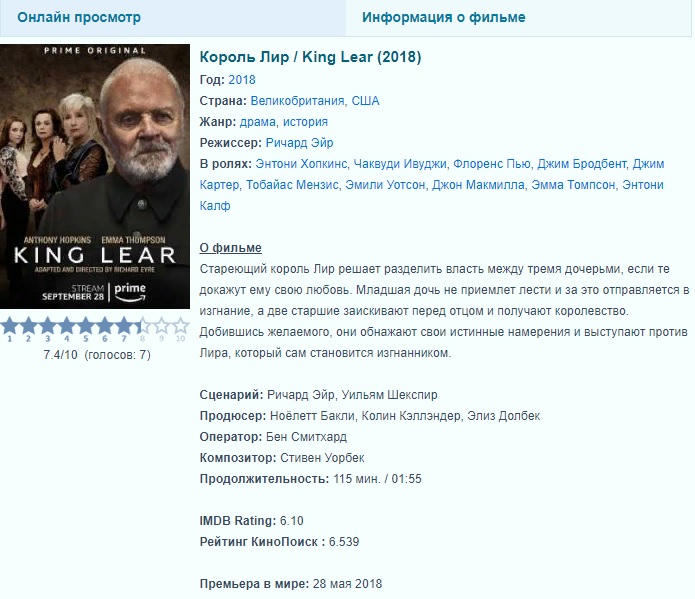Give five stars in the rating bar
The height and width of the screenshot is (599, 695).
[x=86, y=326]
